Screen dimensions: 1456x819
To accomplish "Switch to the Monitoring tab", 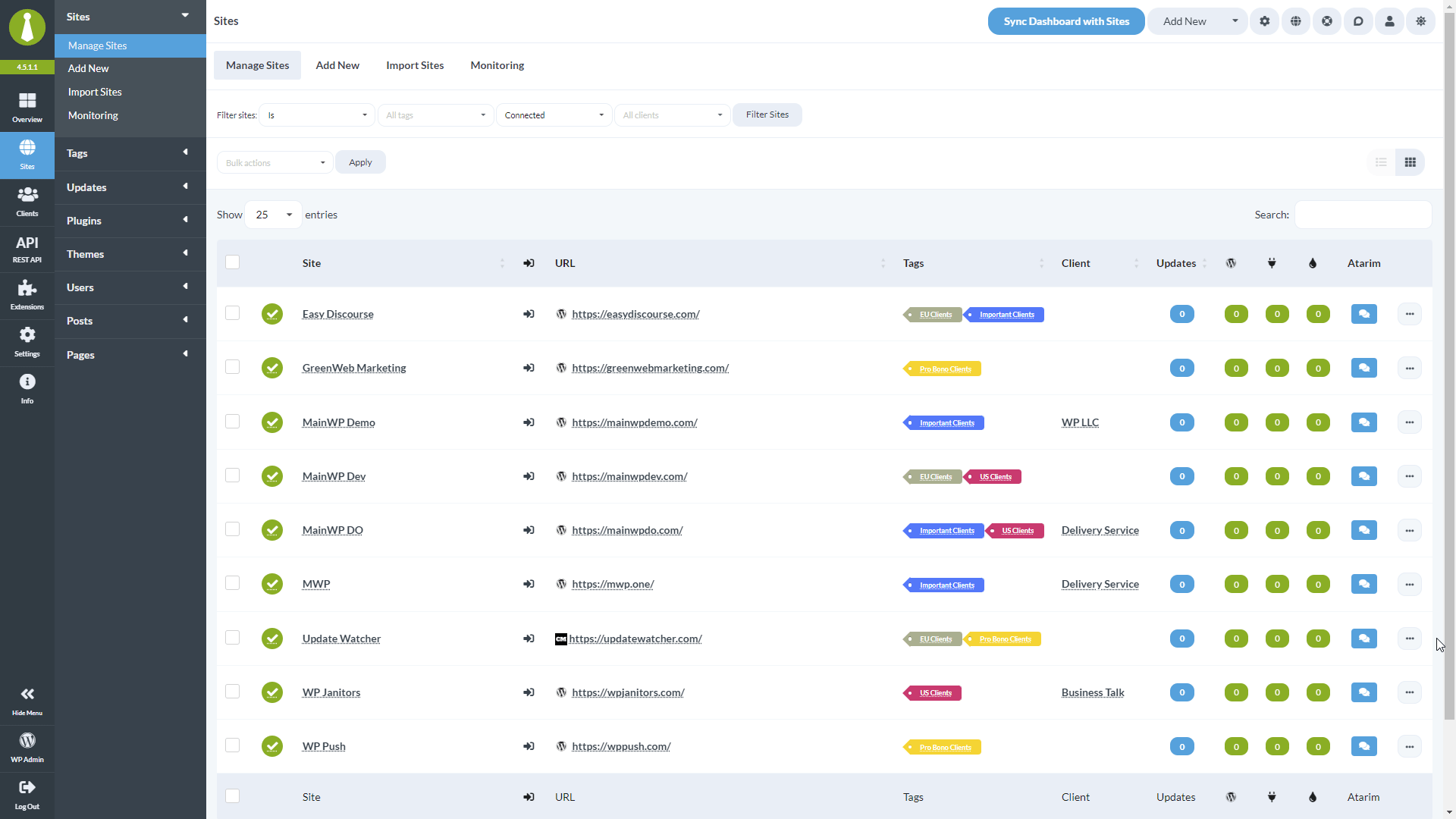I will click(x=497, y=65).
